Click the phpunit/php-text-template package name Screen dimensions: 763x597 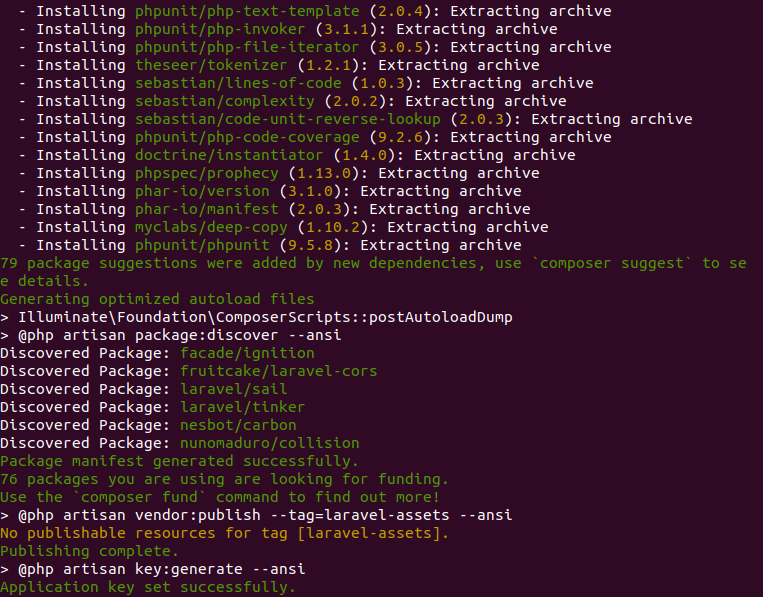(247, 11)
